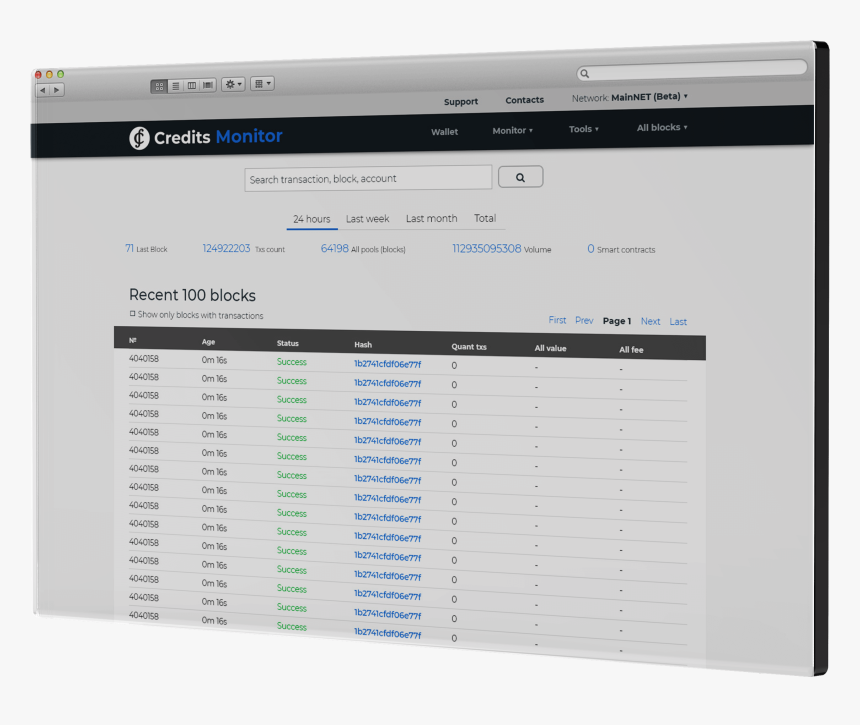Click the 0 Smart contracts value
The width and height of the screenshot is (860, 725).
click(591, 249)
